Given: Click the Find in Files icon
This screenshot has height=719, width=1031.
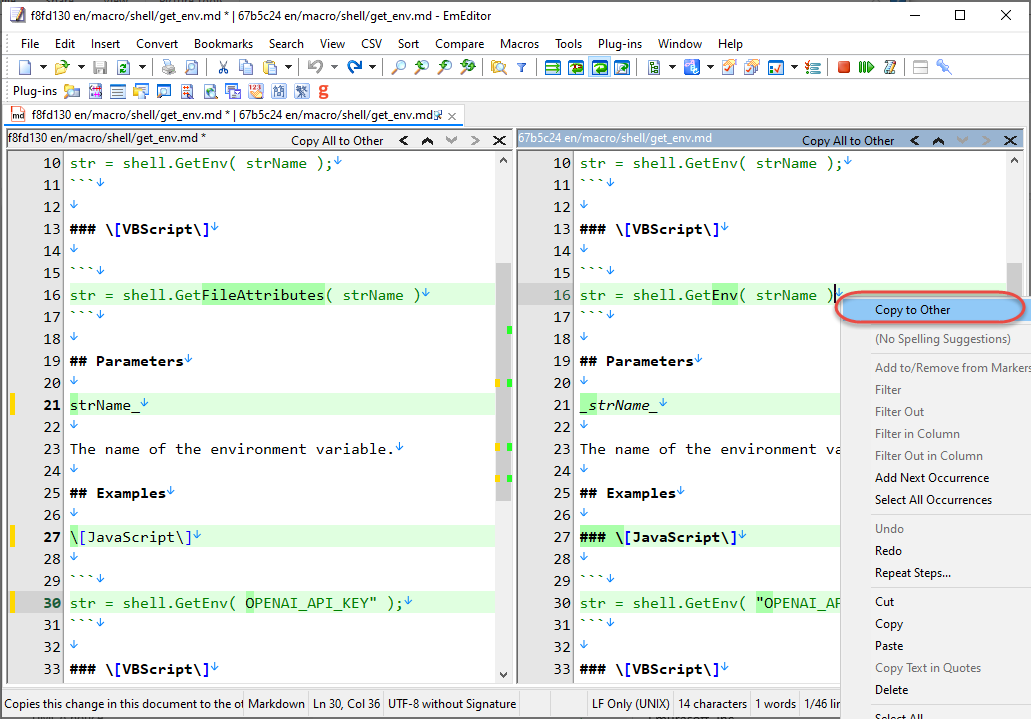Looking at the screenshot, I should pyautogui.click(x=499, y=67).
